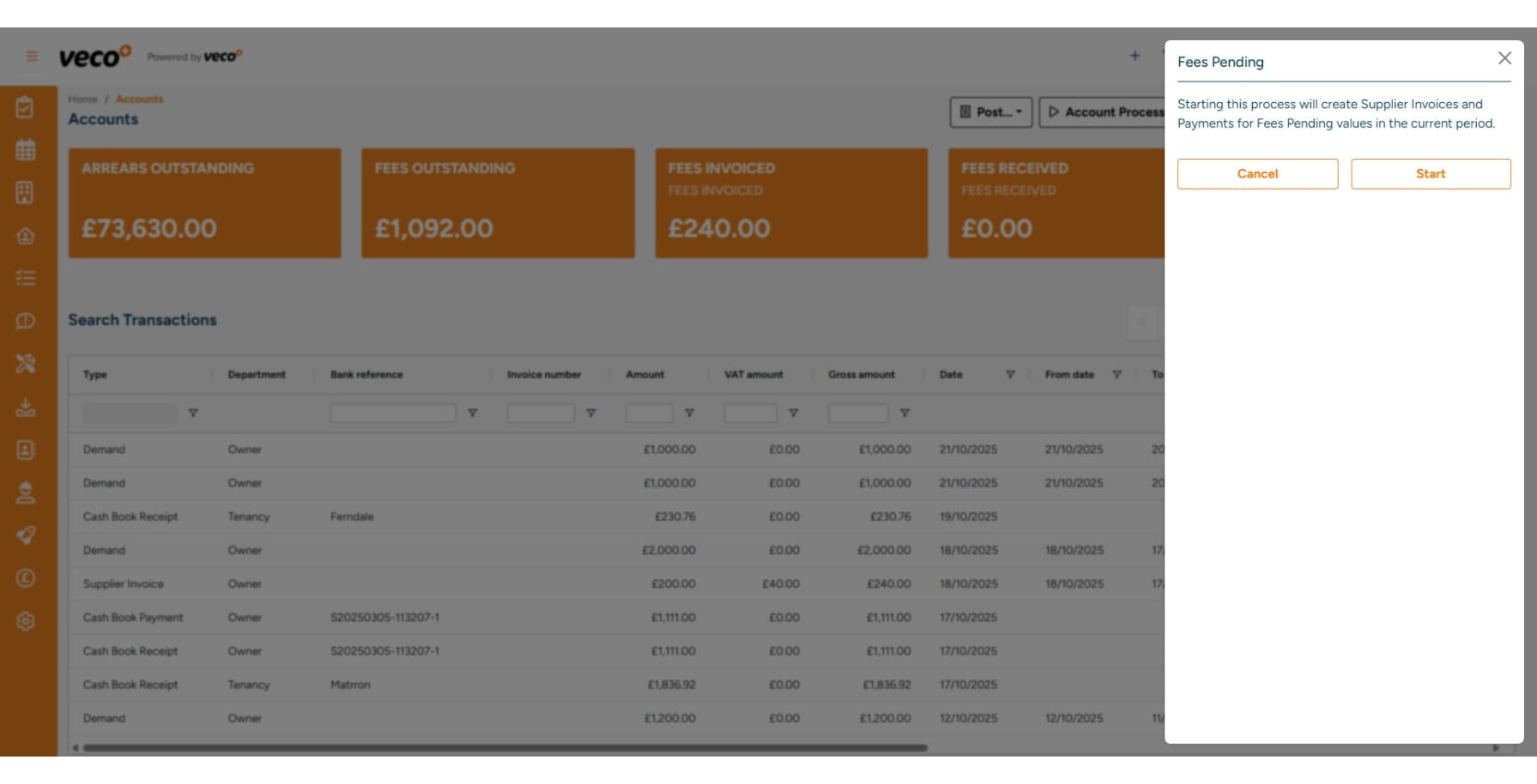Navigate to Home breadcrumb link

[84, 99]
